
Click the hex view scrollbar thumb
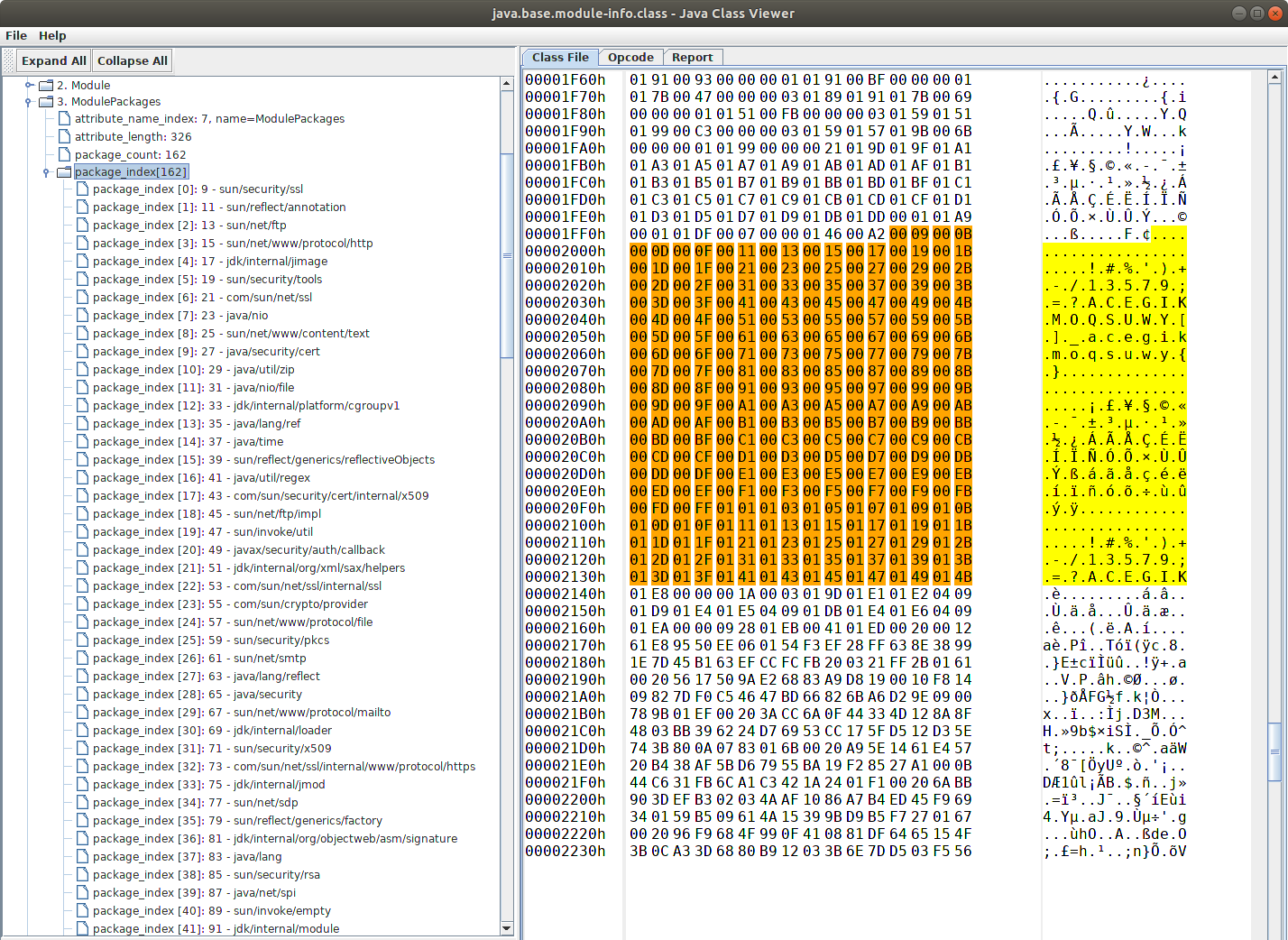tap(1274, 751)
